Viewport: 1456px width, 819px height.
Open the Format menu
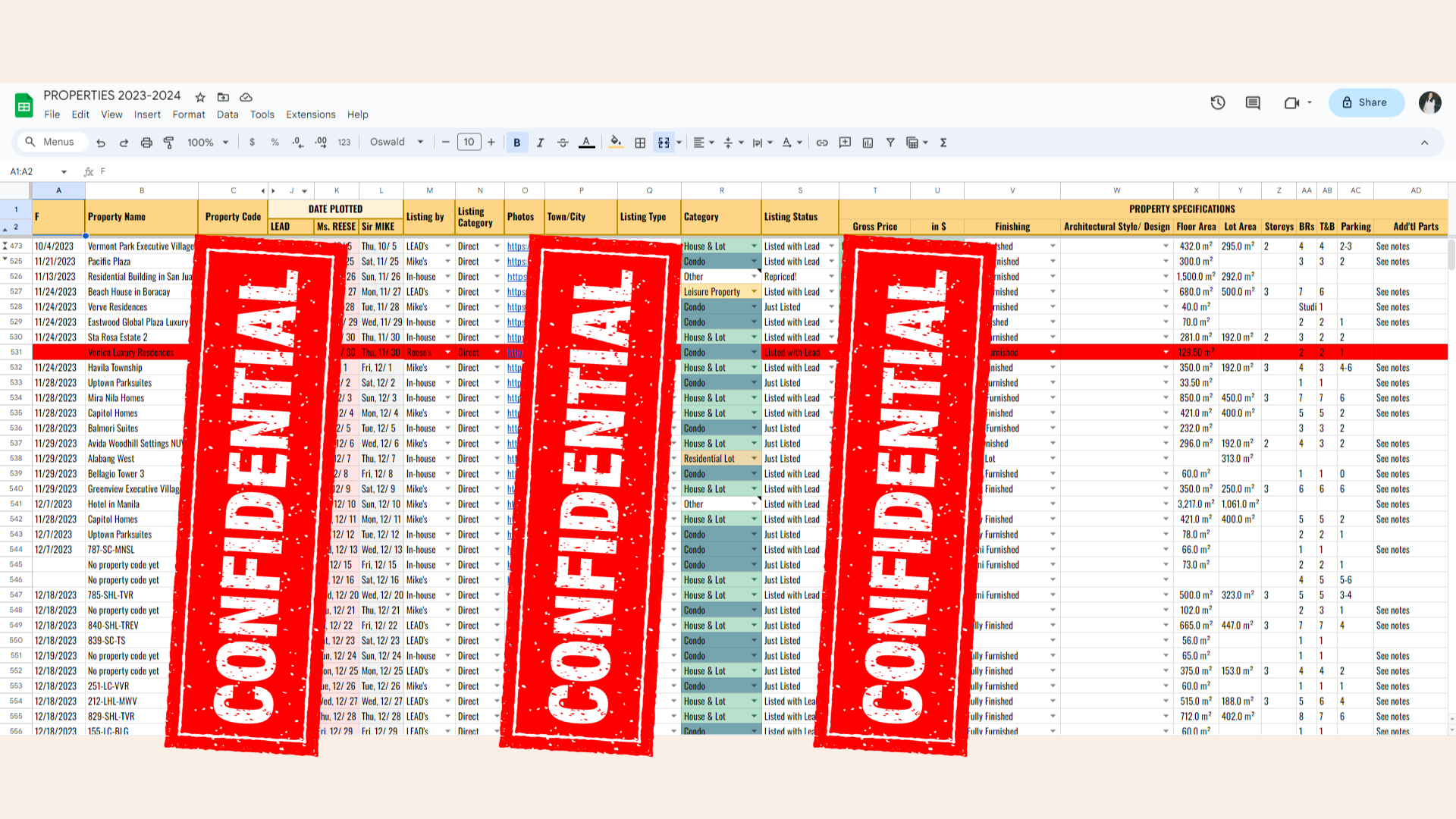point(189,115)
